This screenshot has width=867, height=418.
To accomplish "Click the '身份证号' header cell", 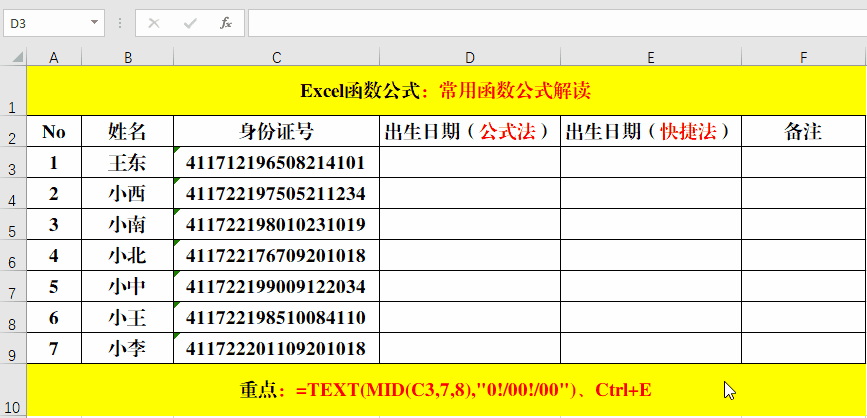I will click(276, 131).
